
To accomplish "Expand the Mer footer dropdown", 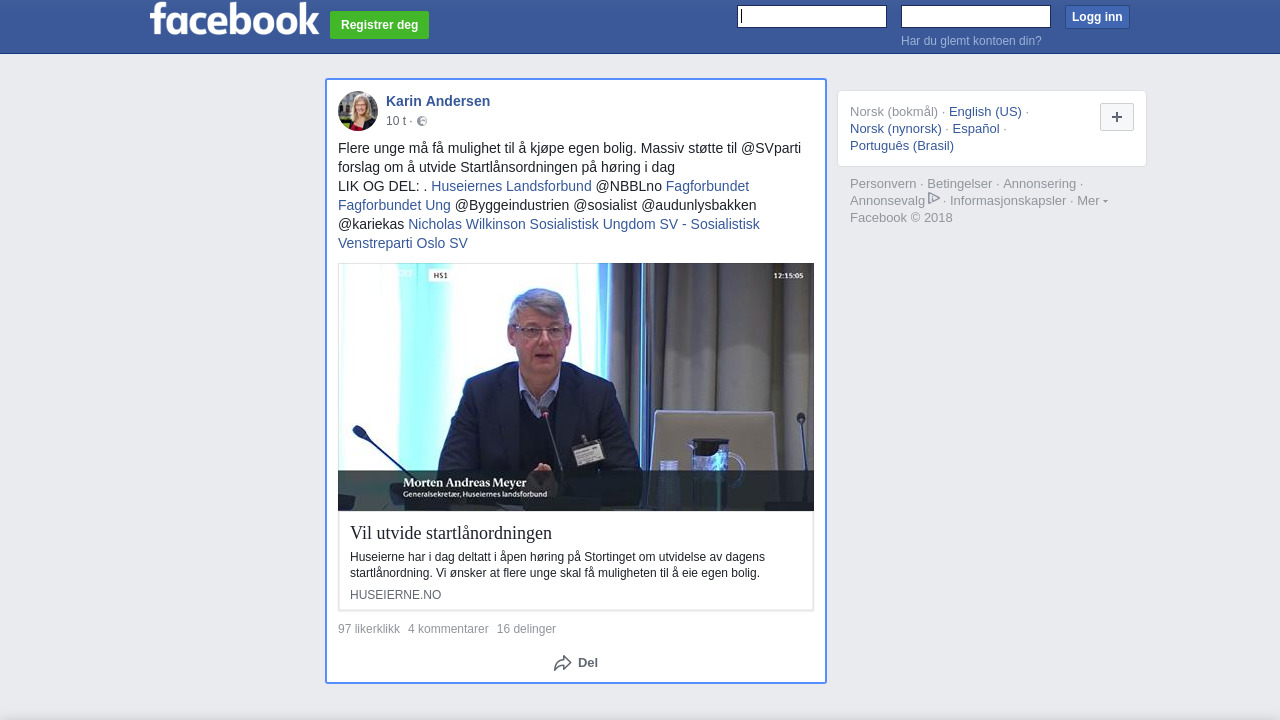I will tap(1092, 201).
